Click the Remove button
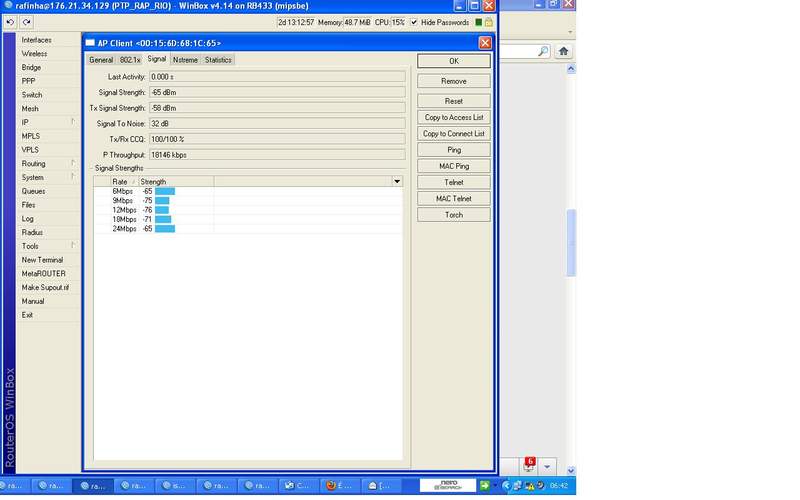 click(x=454, y=82)
